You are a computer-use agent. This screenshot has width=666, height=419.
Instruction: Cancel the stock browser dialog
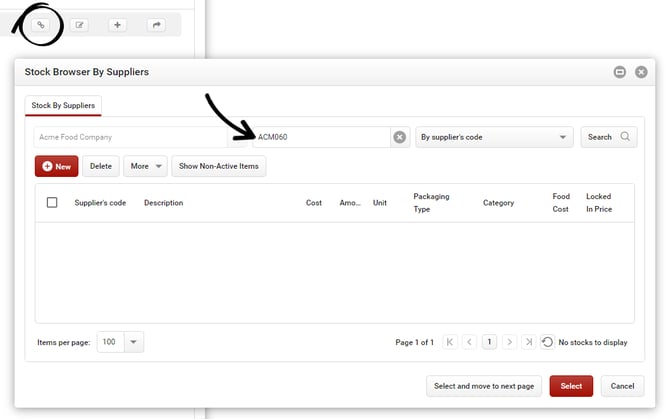(x=622, y=386)
